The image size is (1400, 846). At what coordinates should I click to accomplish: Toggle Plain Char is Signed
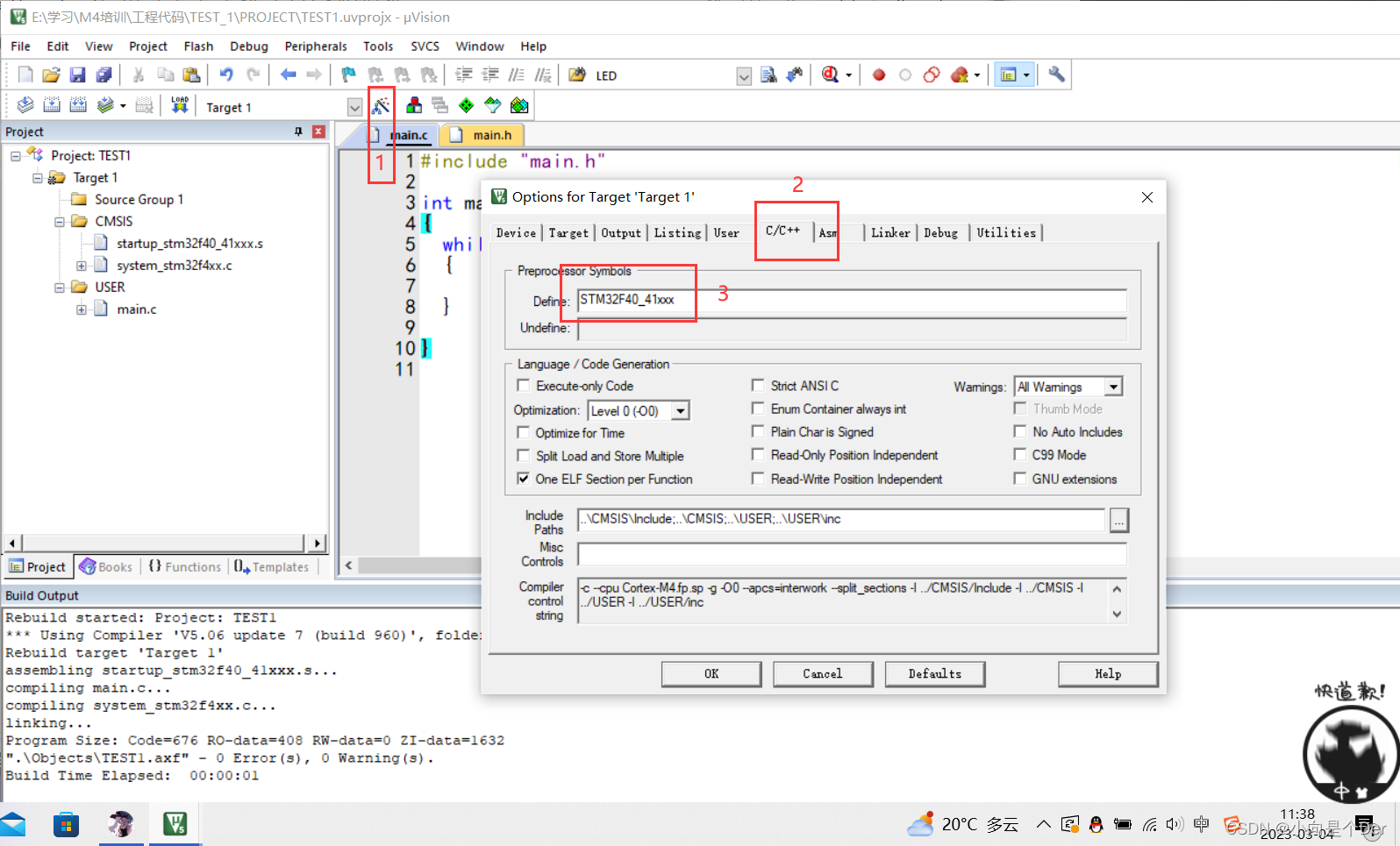click(x=758, y=431)
